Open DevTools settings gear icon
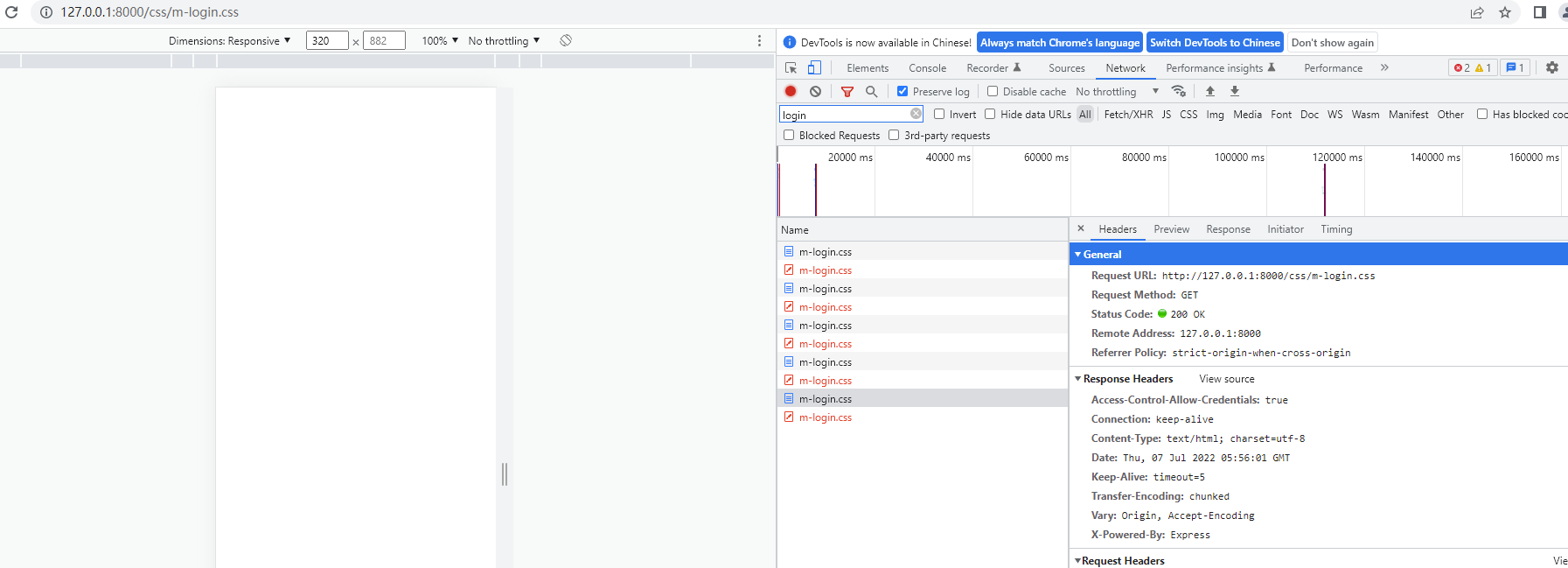The width and height of the screenshot is (1568, 568). pos(1552,67)
